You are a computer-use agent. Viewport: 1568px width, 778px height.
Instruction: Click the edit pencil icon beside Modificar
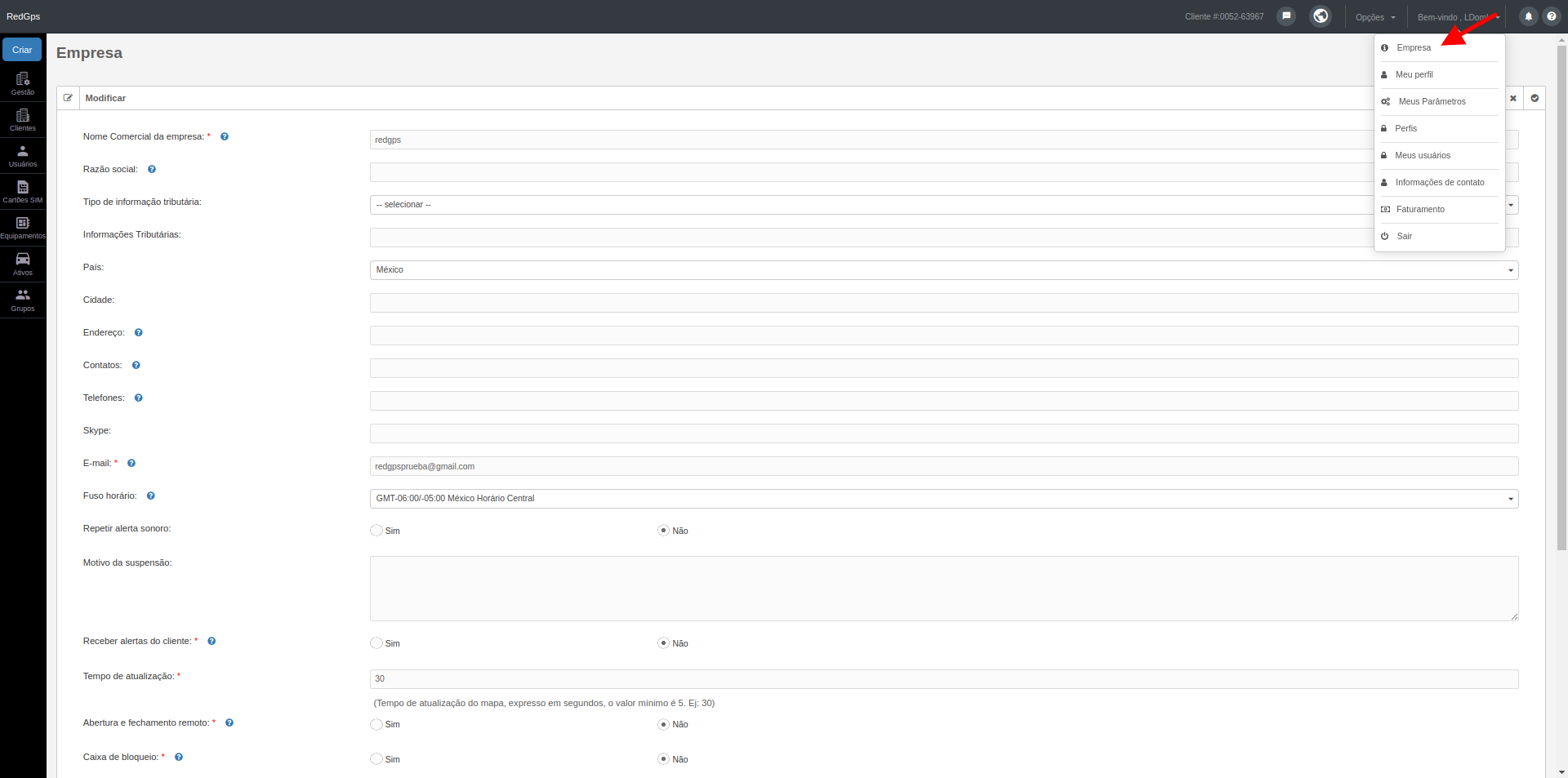tap(69, 98)
